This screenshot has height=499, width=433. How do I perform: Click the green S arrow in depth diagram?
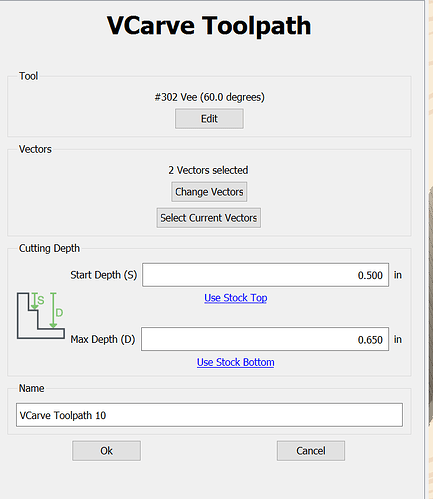tap(34, 301)
